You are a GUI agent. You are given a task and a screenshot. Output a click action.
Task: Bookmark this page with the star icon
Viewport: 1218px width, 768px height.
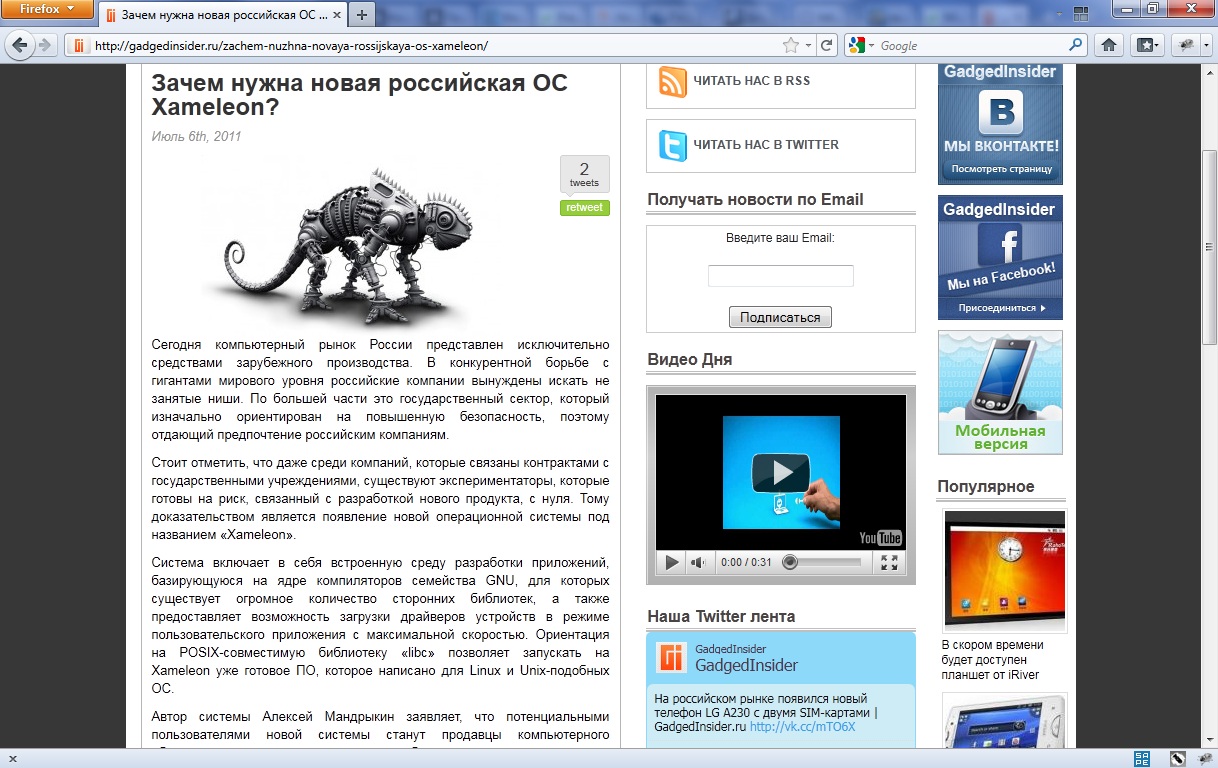tap(790, 46)
